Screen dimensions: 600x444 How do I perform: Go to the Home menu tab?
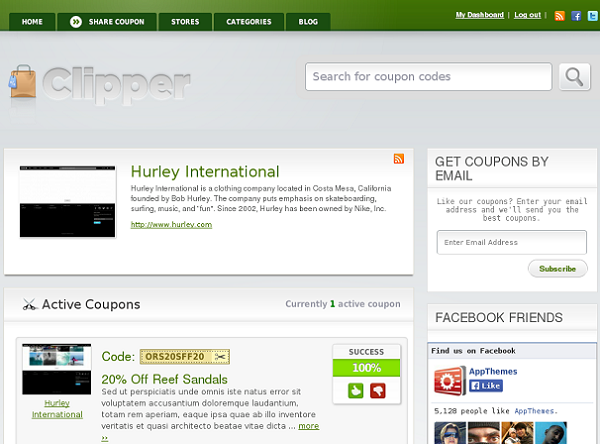pos(32,22)
